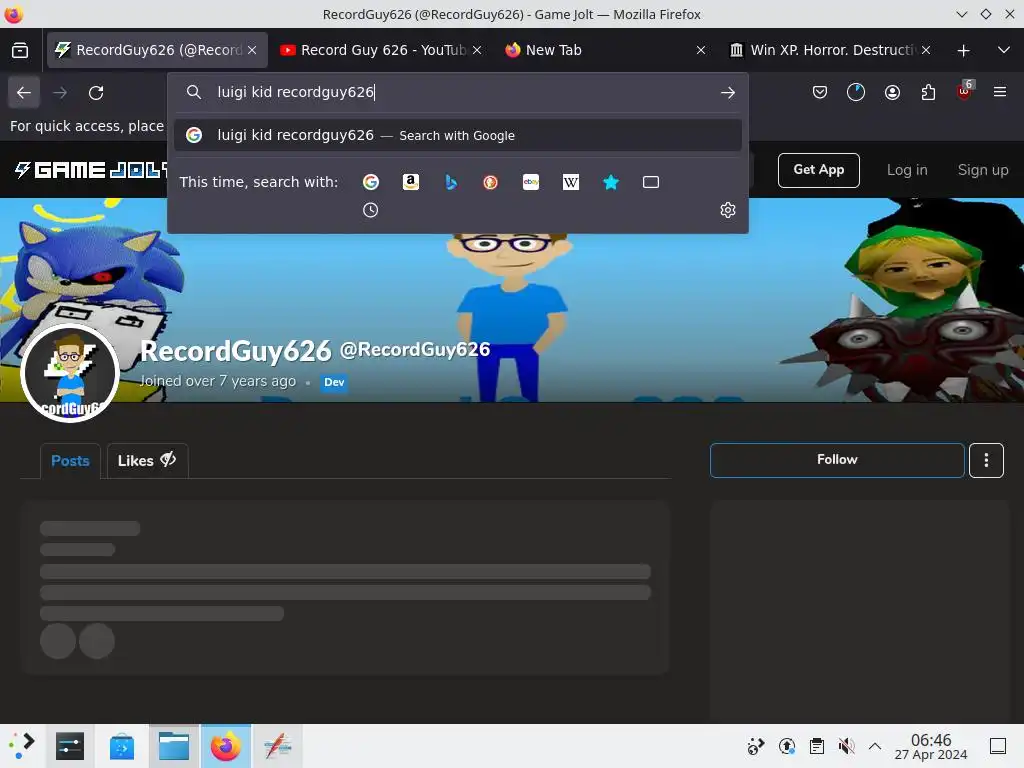Open the Posts tab
Screen dimensions: 1024x768
coord(71,461)
